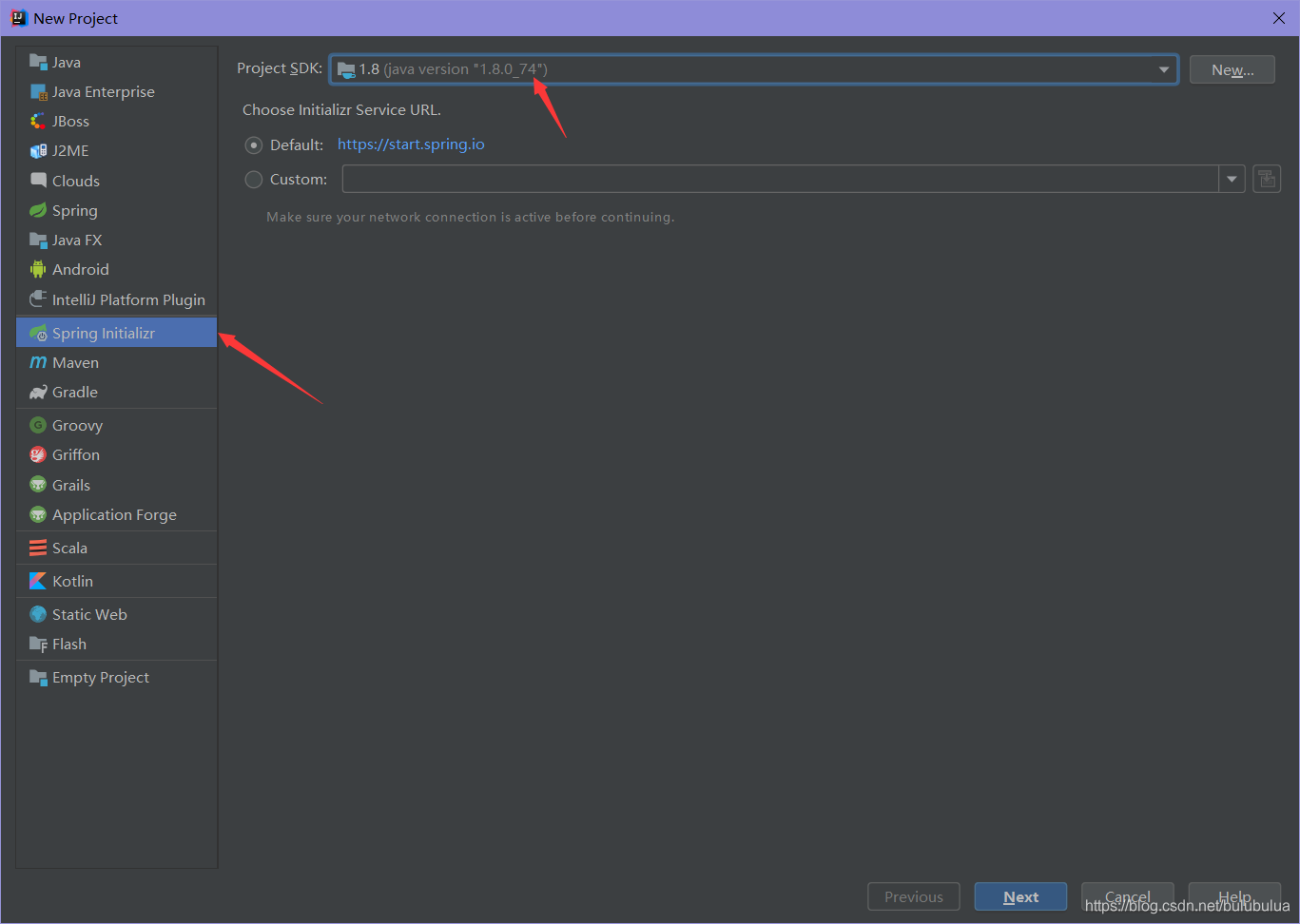The image size is (1300, 924).
Task: Click the Empty Project folder icon
Action: [38, 677]
